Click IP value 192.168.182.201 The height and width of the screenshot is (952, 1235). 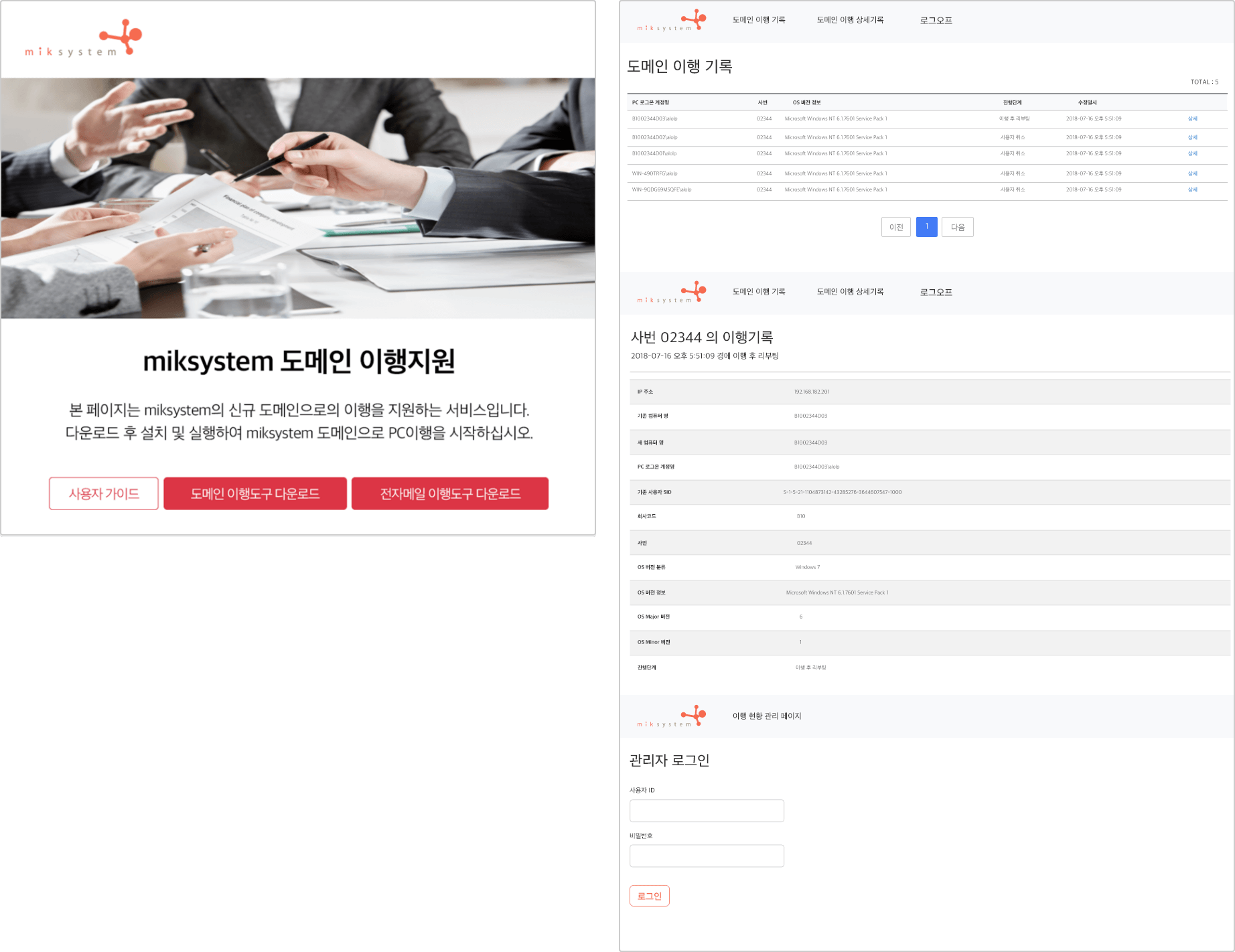[x=811, y=392]
